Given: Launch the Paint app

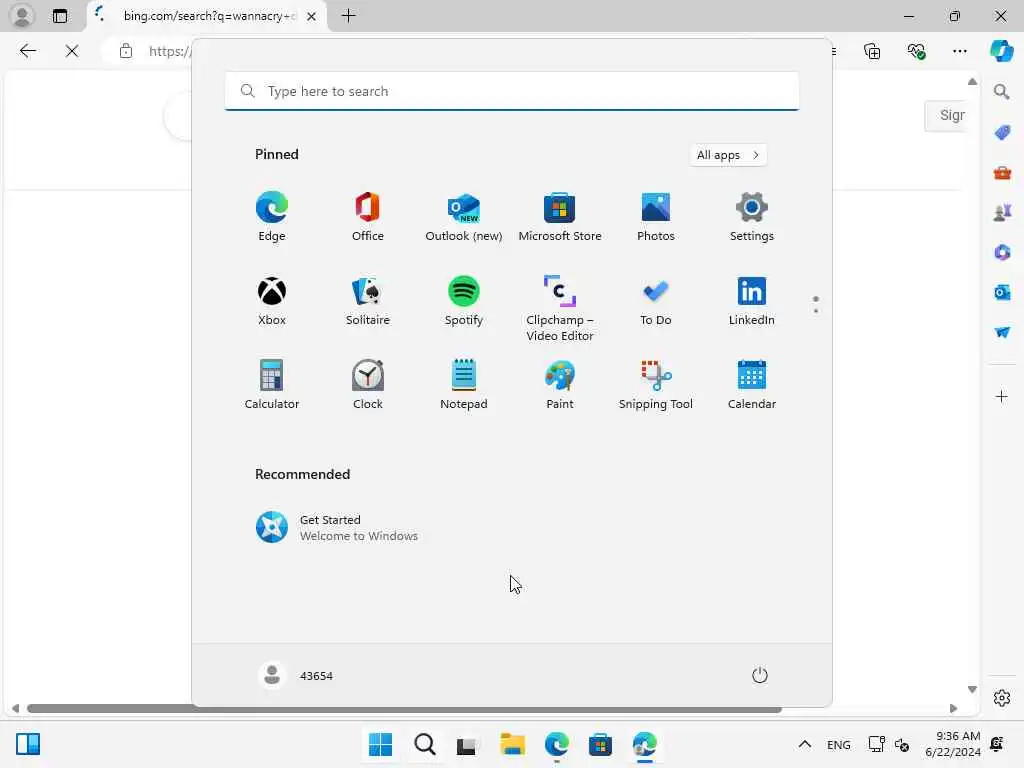Looking at the screenshot, I should point(560,385).
